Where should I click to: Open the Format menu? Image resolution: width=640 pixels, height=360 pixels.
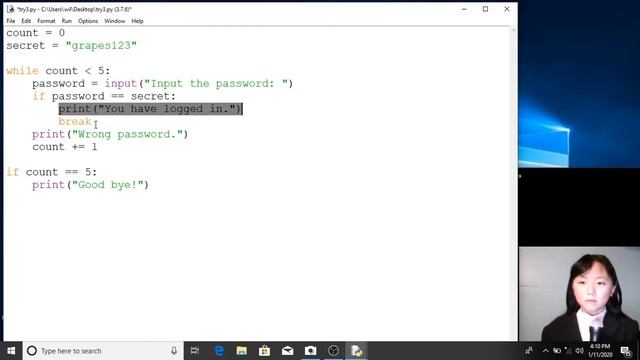[x=46, y=21]
